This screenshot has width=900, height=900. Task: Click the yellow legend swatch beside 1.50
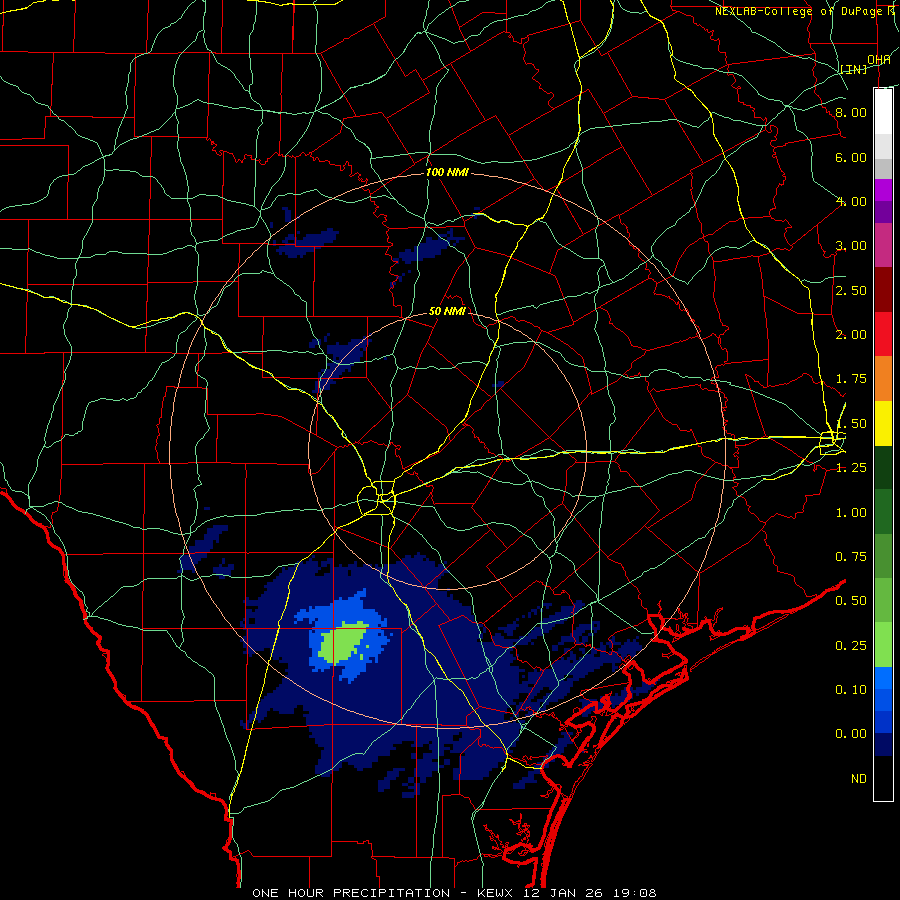[883, 423]
